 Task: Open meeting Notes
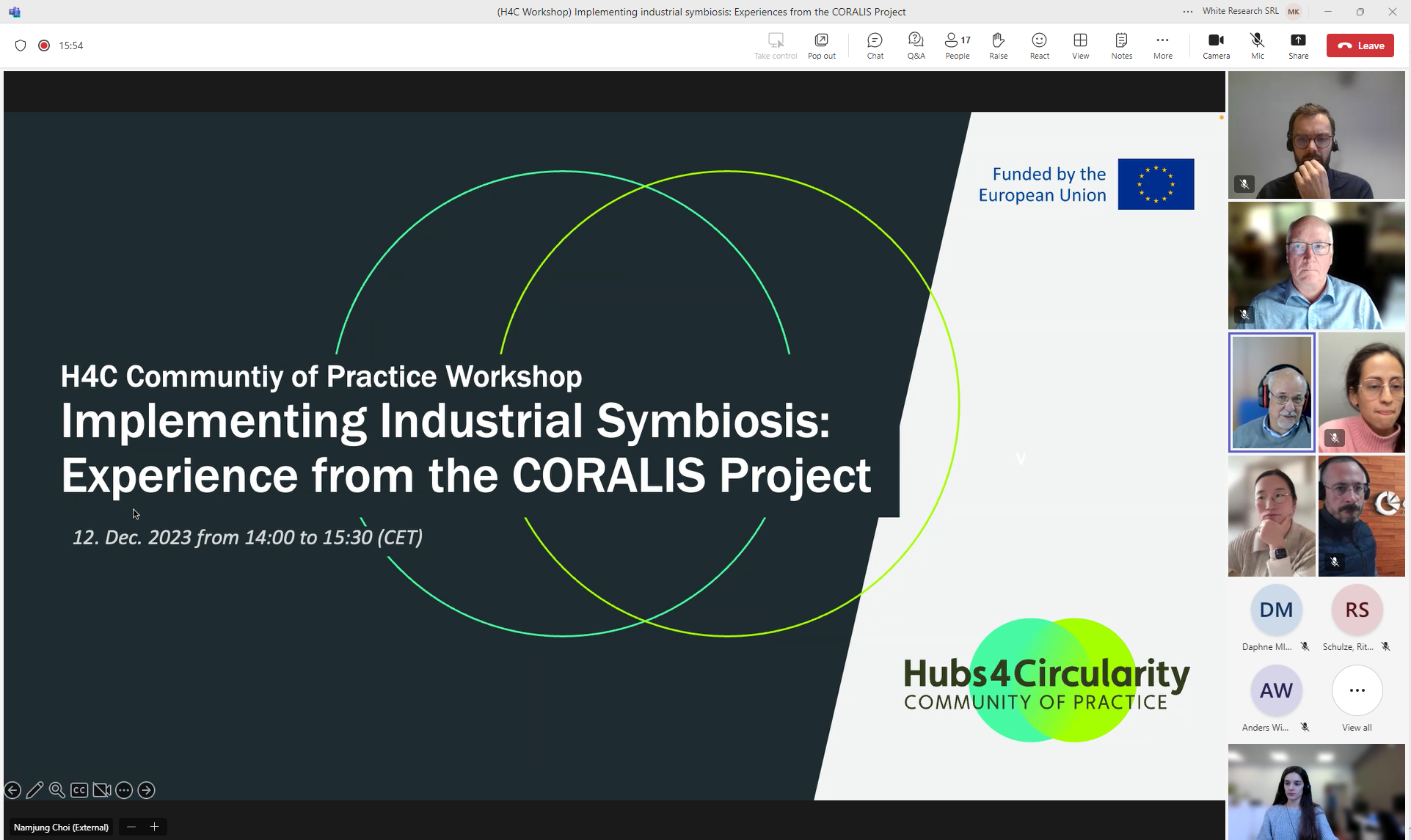[1121, 45]
